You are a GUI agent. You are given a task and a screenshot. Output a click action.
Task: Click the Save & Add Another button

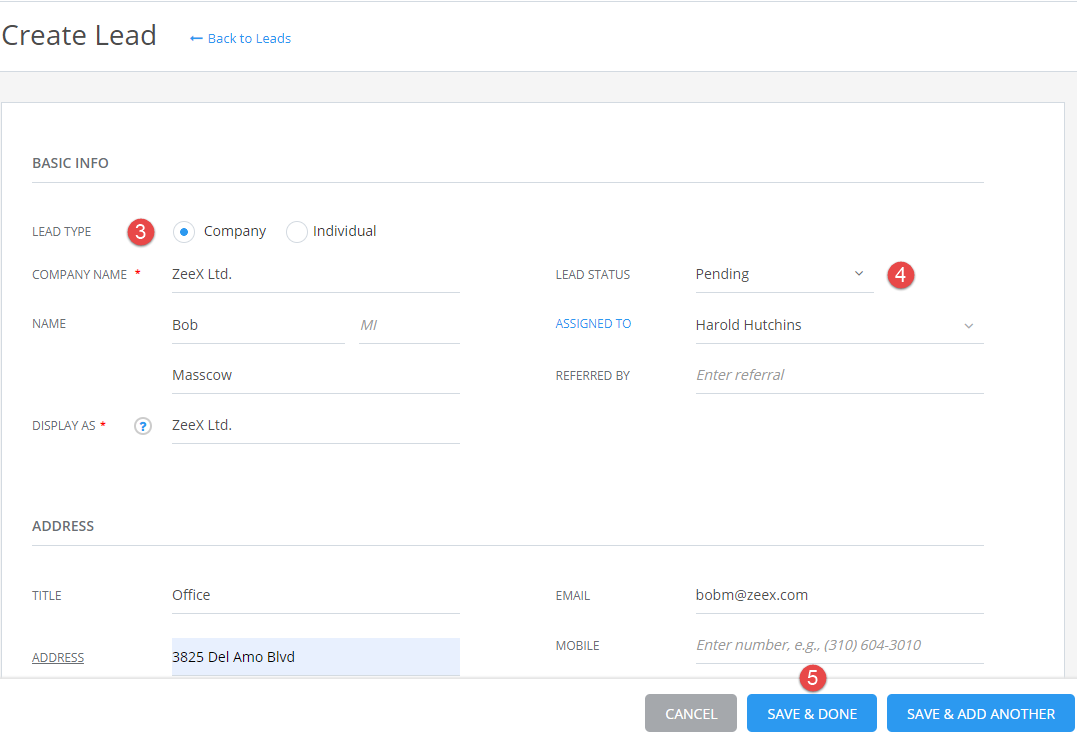(x=981, y=713)
